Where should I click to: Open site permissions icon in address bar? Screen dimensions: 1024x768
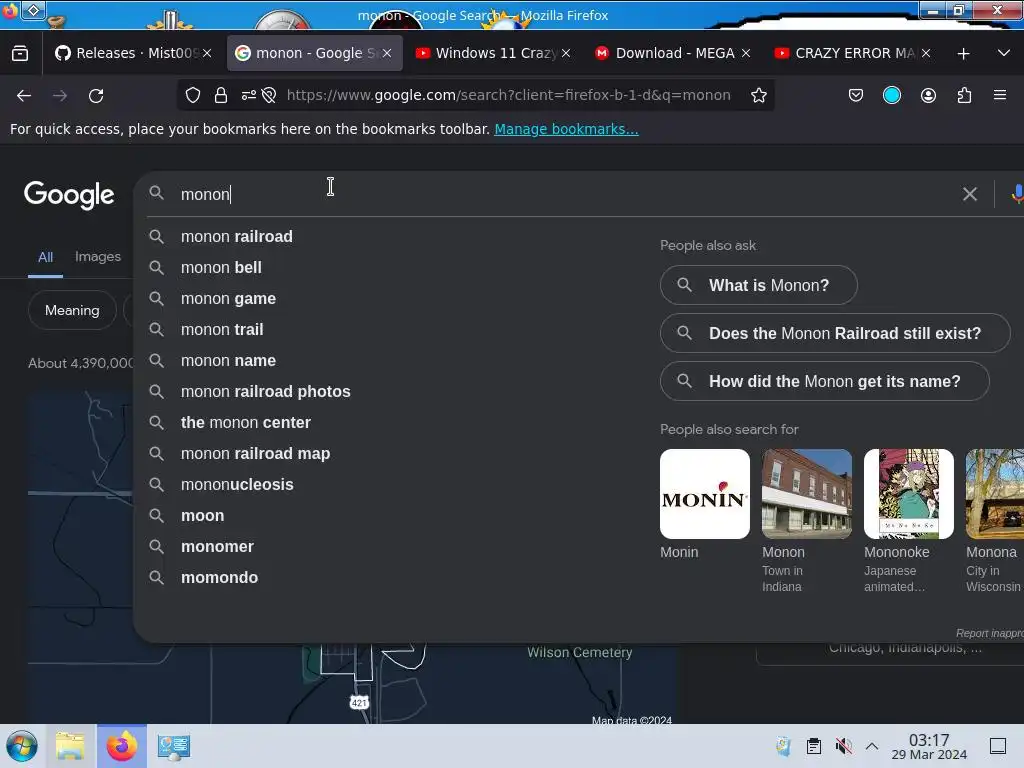(249, 95)
